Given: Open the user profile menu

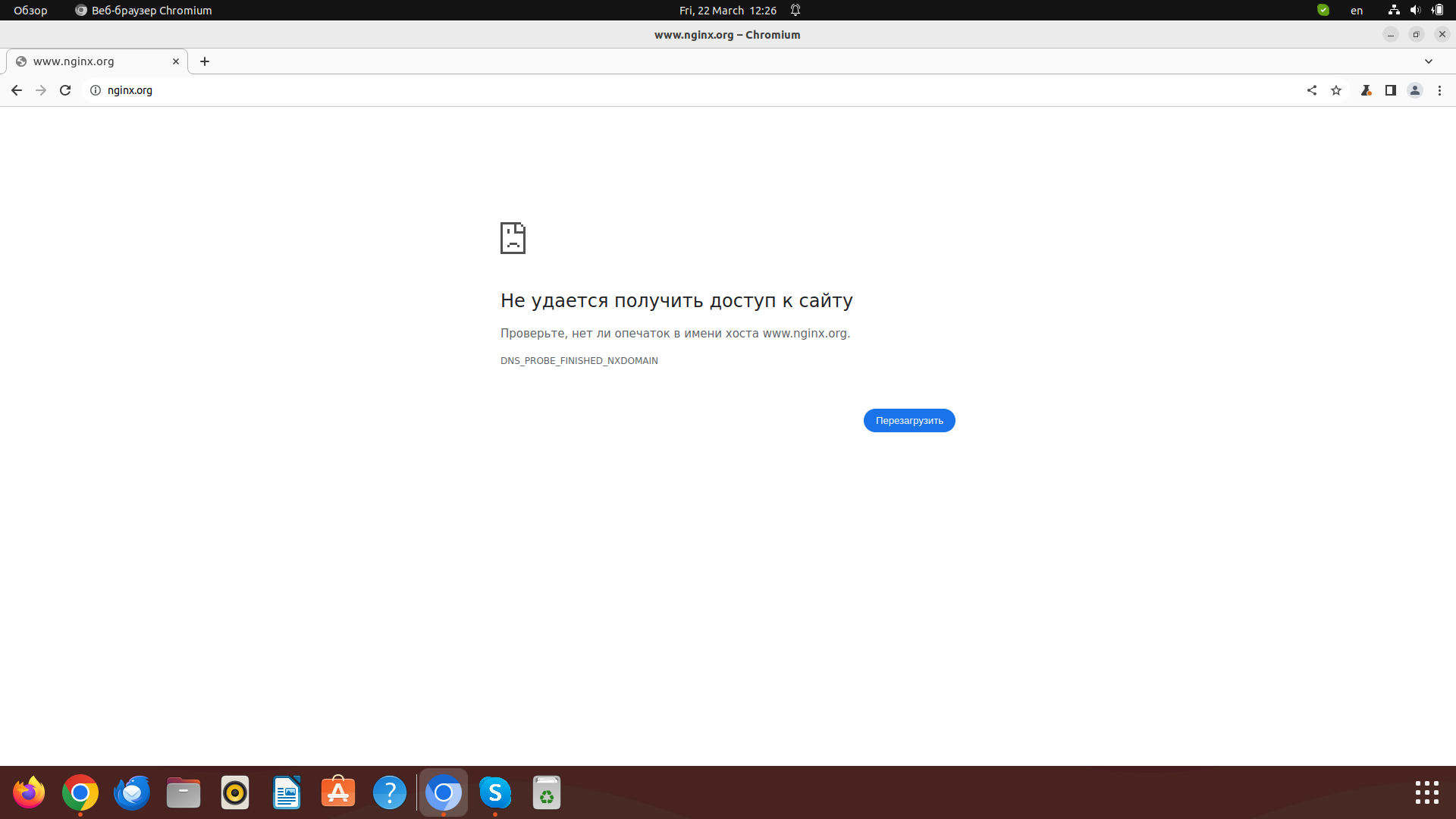Looking at the screenshot, I should point(1415,90).
